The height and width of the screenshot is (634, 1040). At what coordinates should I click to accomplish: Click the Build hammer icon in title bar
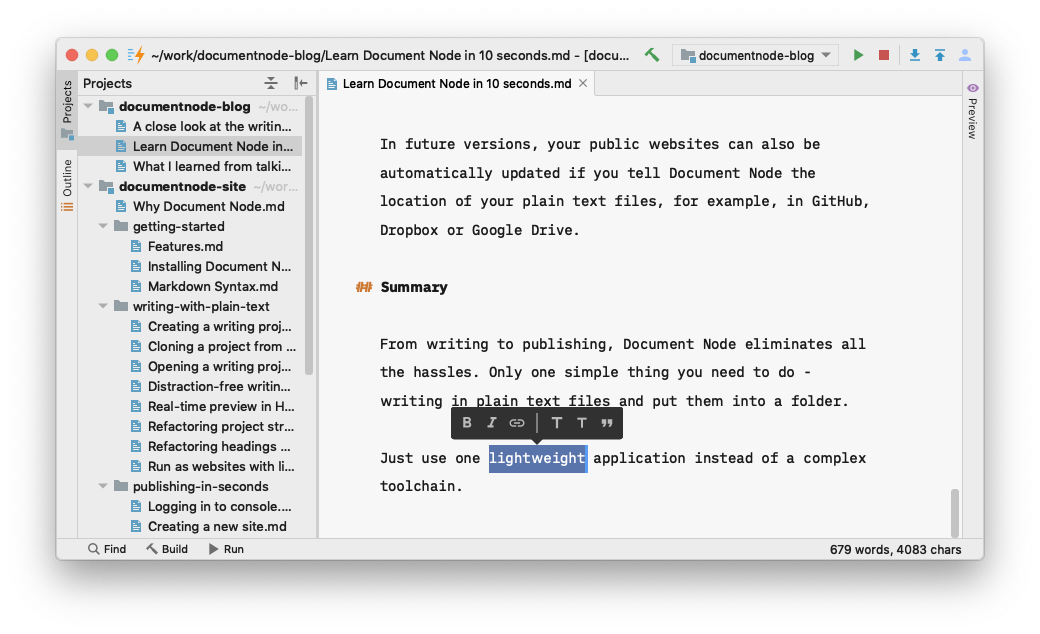[652, 55]
